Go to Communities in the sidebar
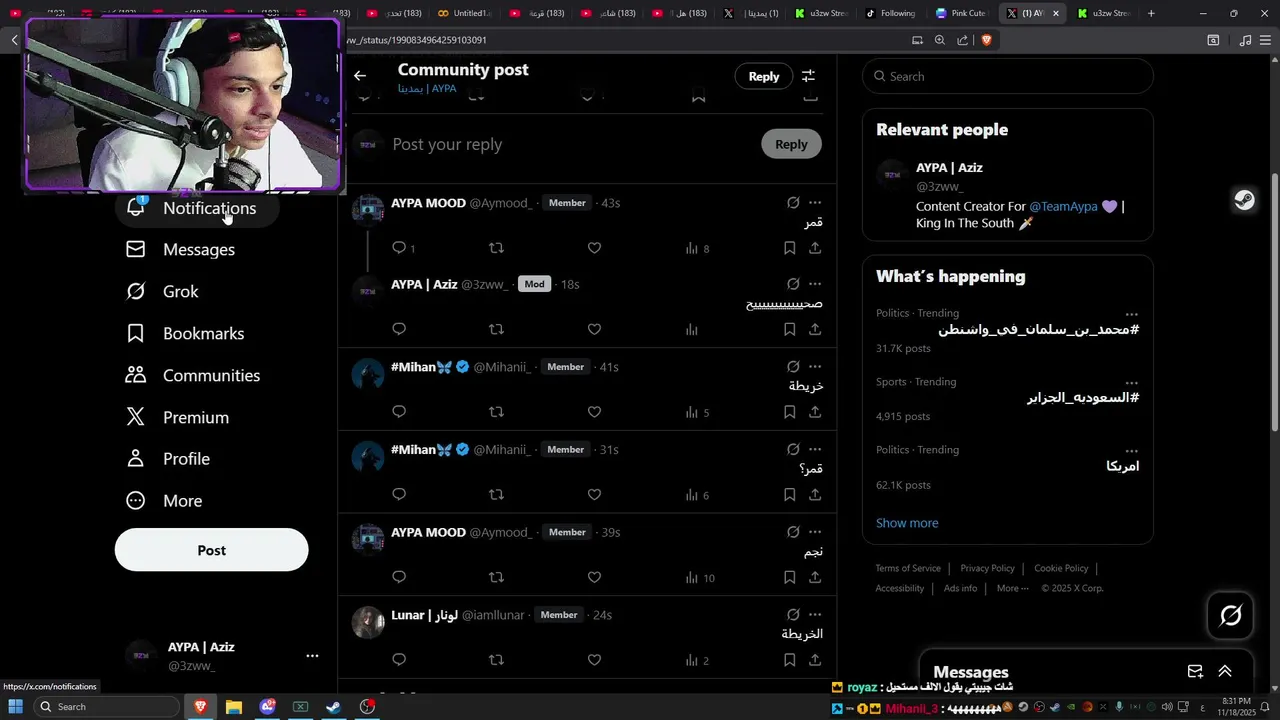The width and height of the screenshot is (1280, 720). 193,376
